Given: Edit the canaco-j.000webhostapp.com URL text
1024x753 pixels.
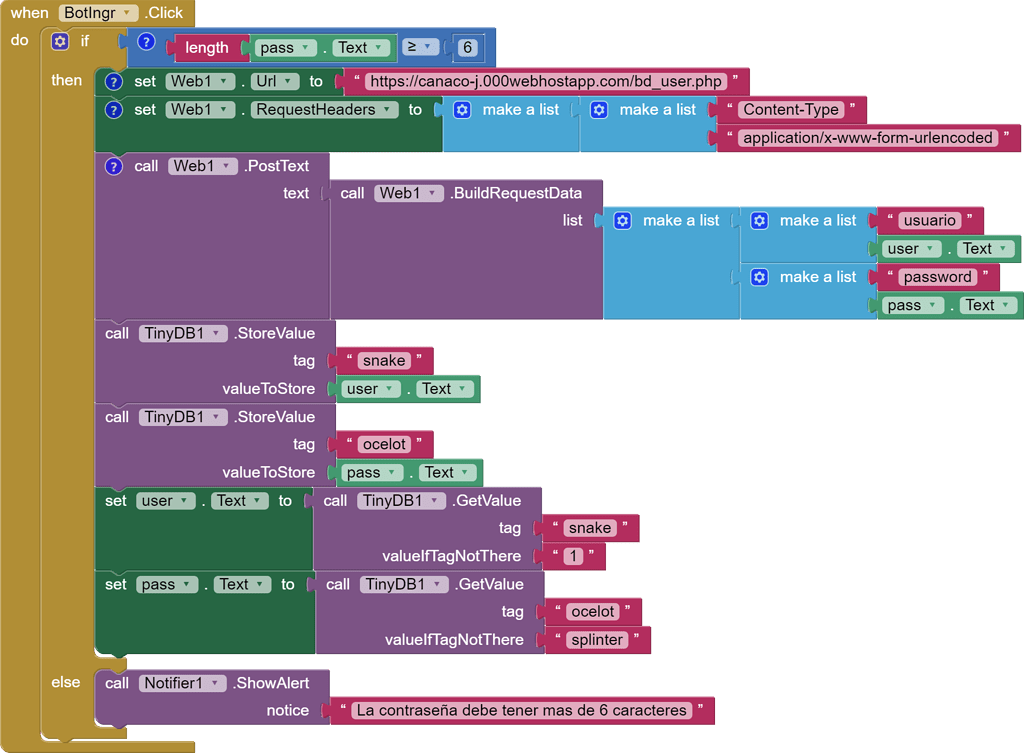Looking at the screenshot, I should [546, 82].
